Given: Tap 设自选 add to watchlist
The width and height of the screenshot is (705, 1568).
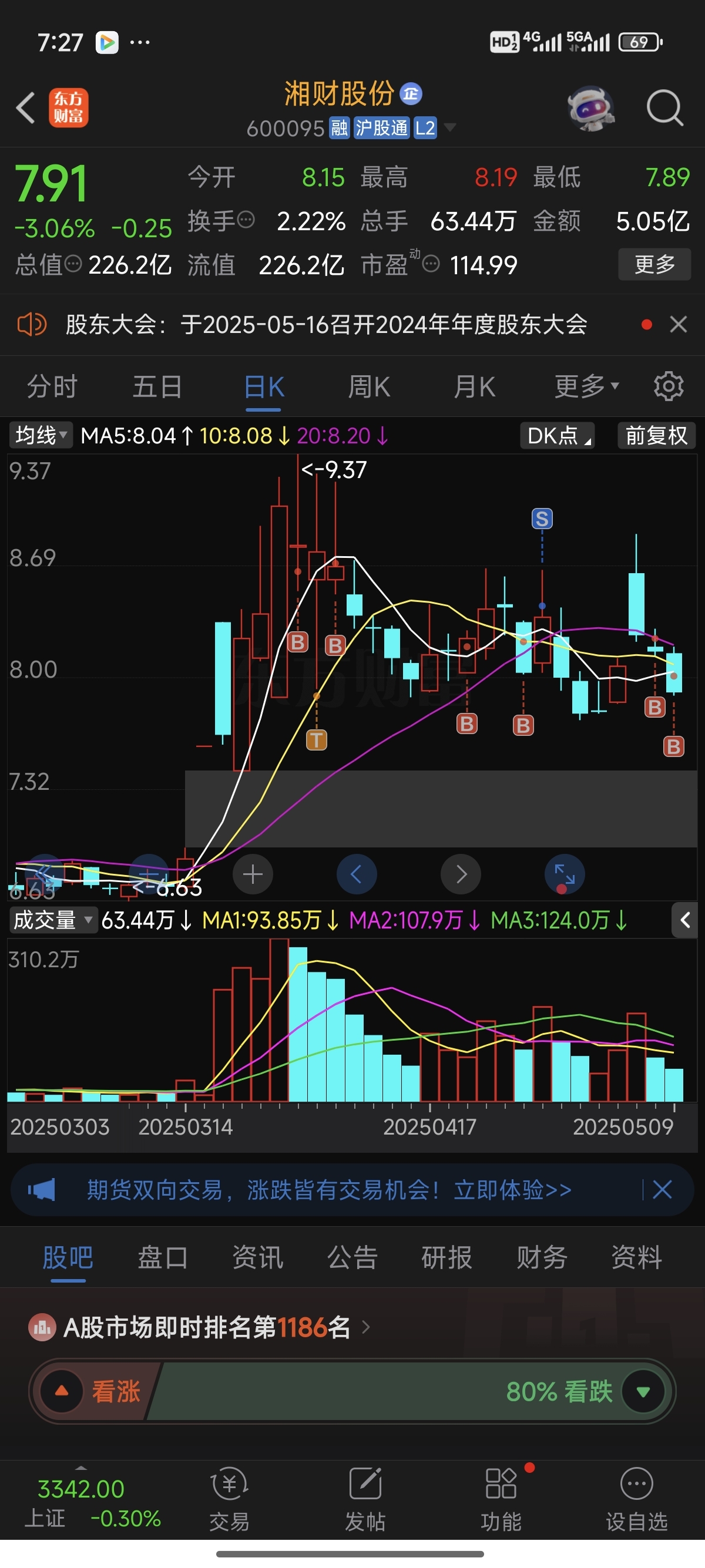Looking at the screenshot, I should (x=637, y=1499).
